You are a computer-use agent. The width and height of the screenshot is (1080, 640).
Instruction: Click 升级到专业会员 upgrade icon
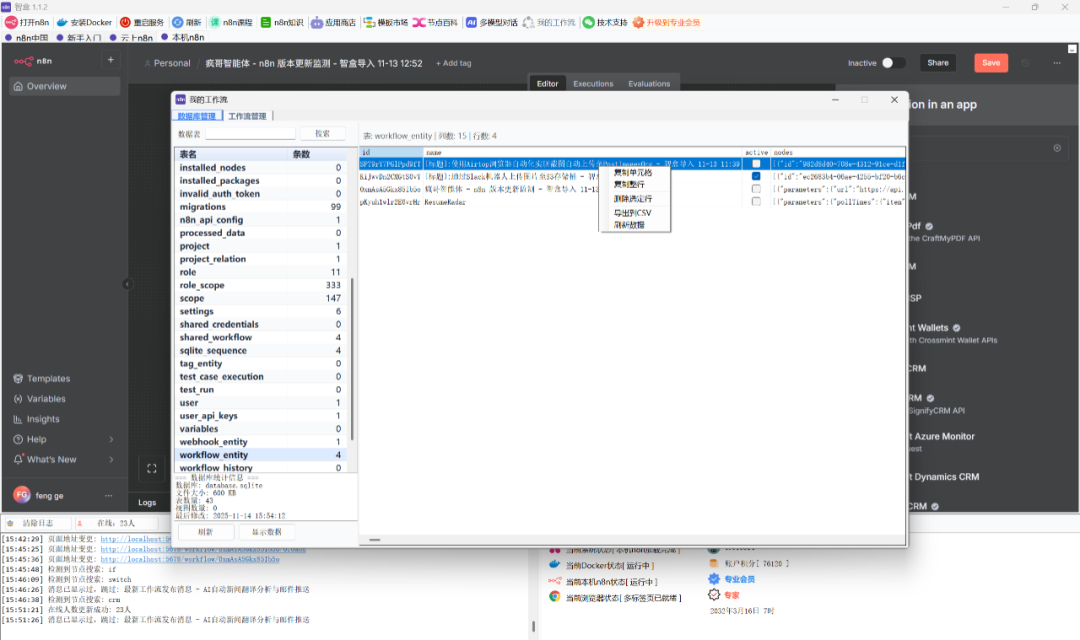pos(638,22)
